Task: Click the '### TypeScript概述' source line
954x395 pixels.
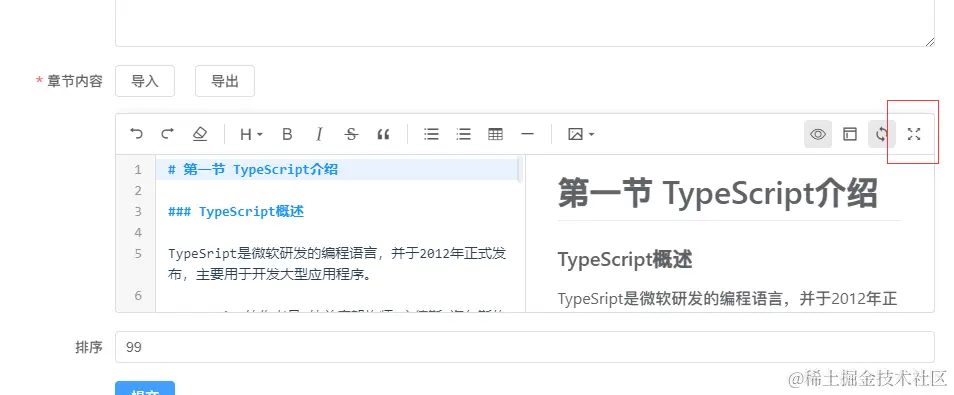Action: click(x=235, y=212)
